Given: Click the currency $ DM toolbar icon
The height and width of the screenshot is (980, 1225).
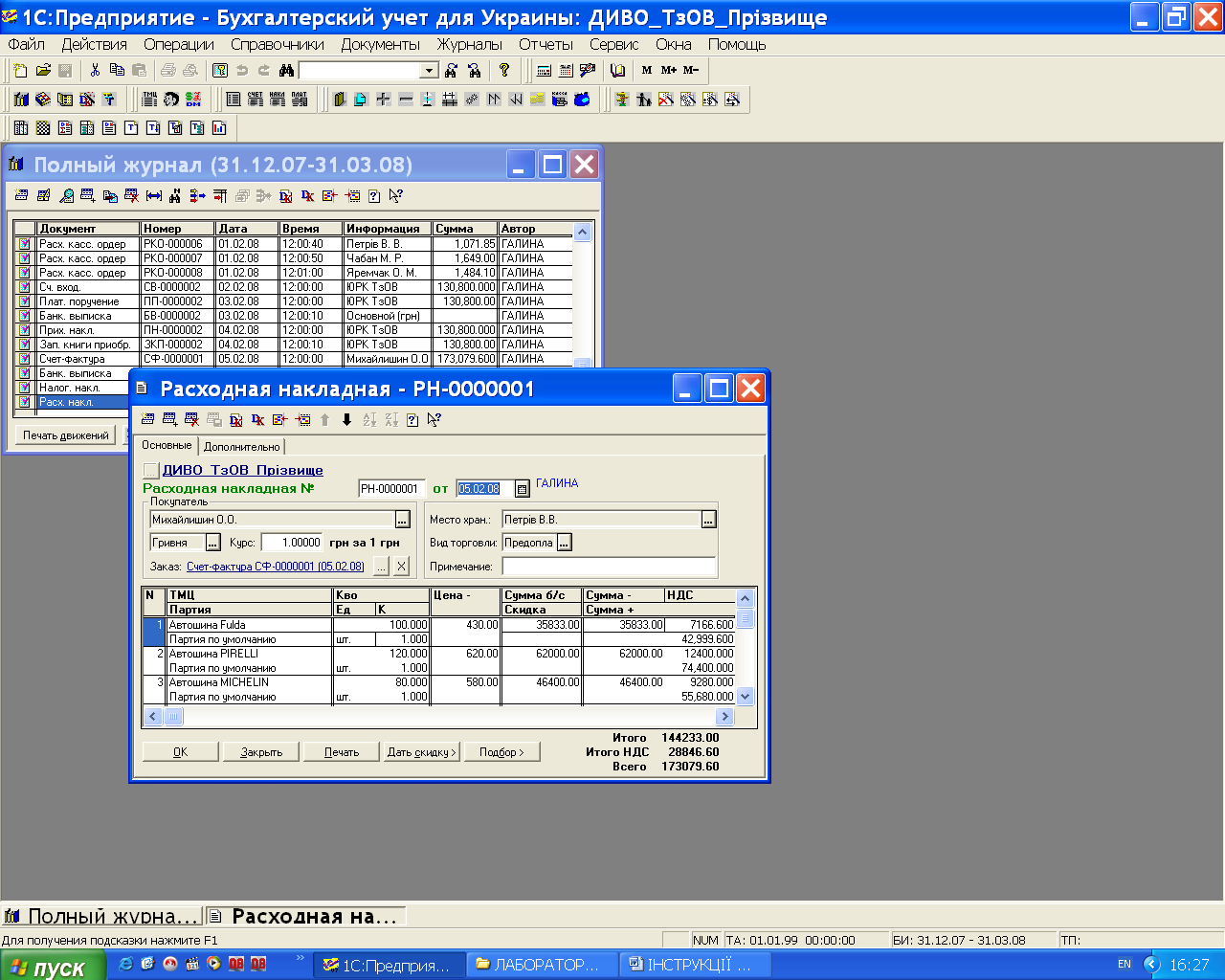Looking at the screenshot, I should 193,99.
